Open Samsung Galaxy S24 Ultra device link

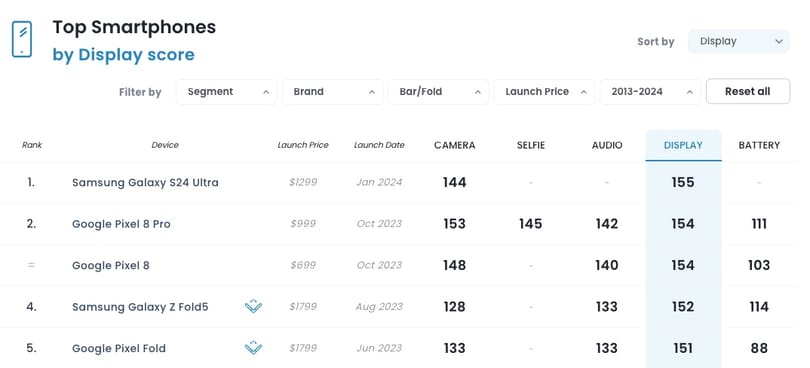pos(145,182)
